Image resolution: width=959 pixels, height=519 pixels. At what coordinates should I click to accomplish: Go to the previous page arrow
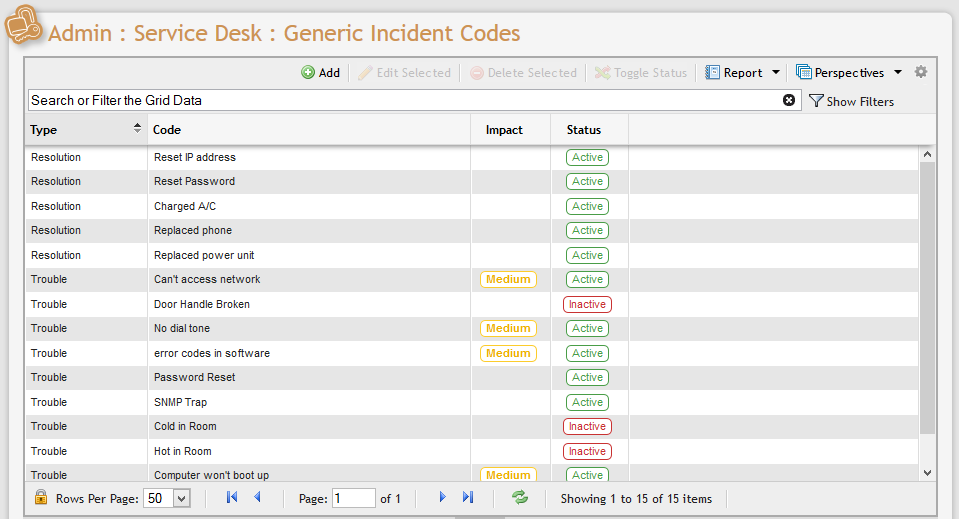257,497
